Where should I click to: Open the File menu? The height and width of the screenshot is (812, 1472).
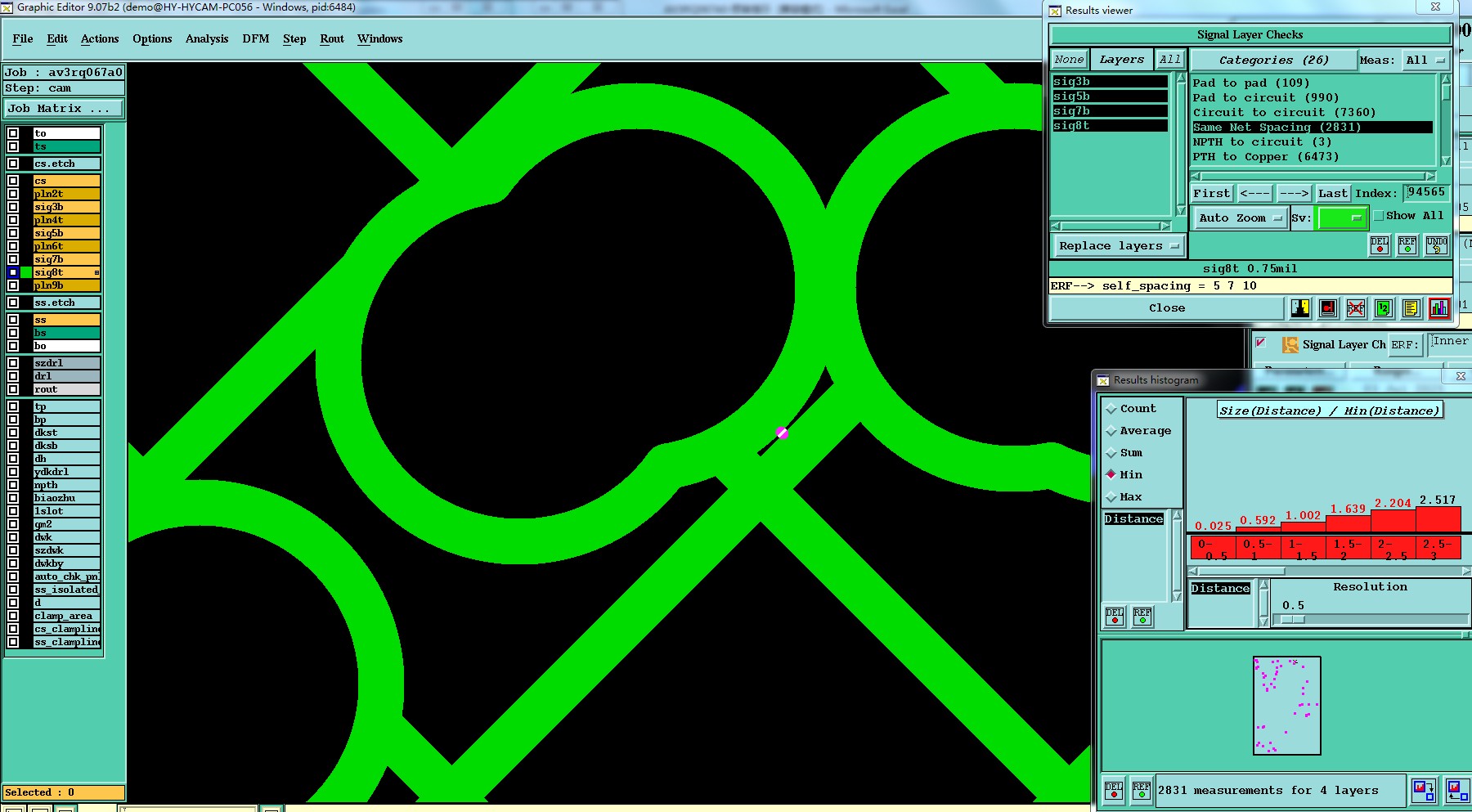tap(23, 38)
